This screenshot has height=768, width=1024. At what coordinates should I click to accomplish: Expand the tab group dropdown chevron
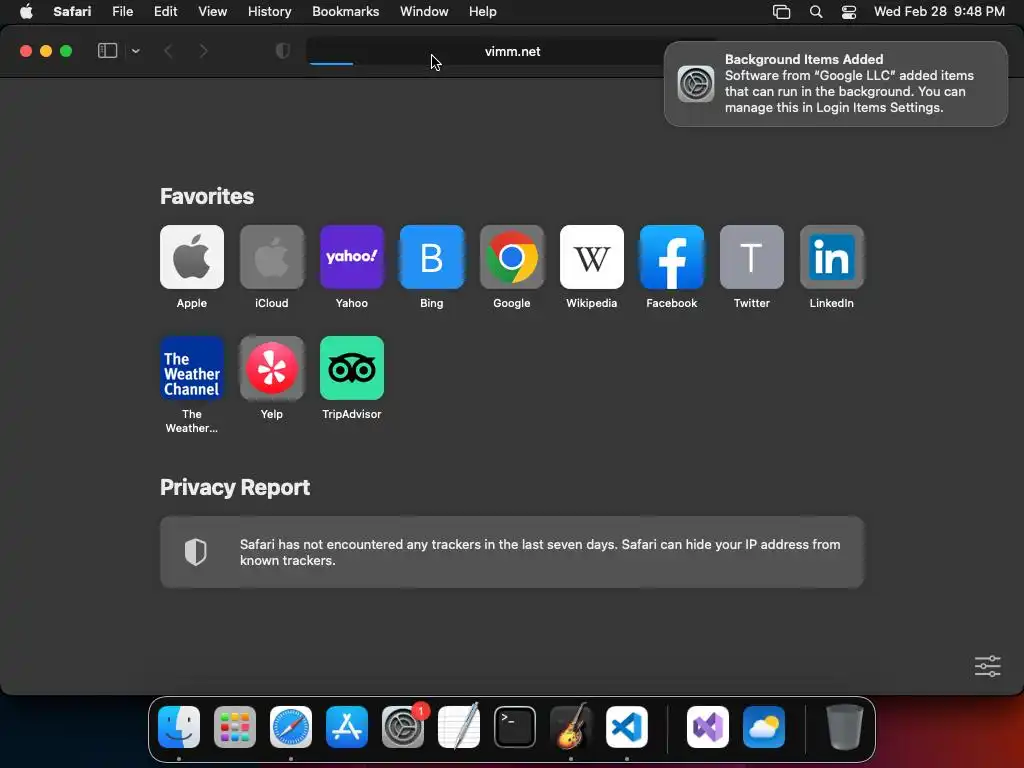coord(136,51)
